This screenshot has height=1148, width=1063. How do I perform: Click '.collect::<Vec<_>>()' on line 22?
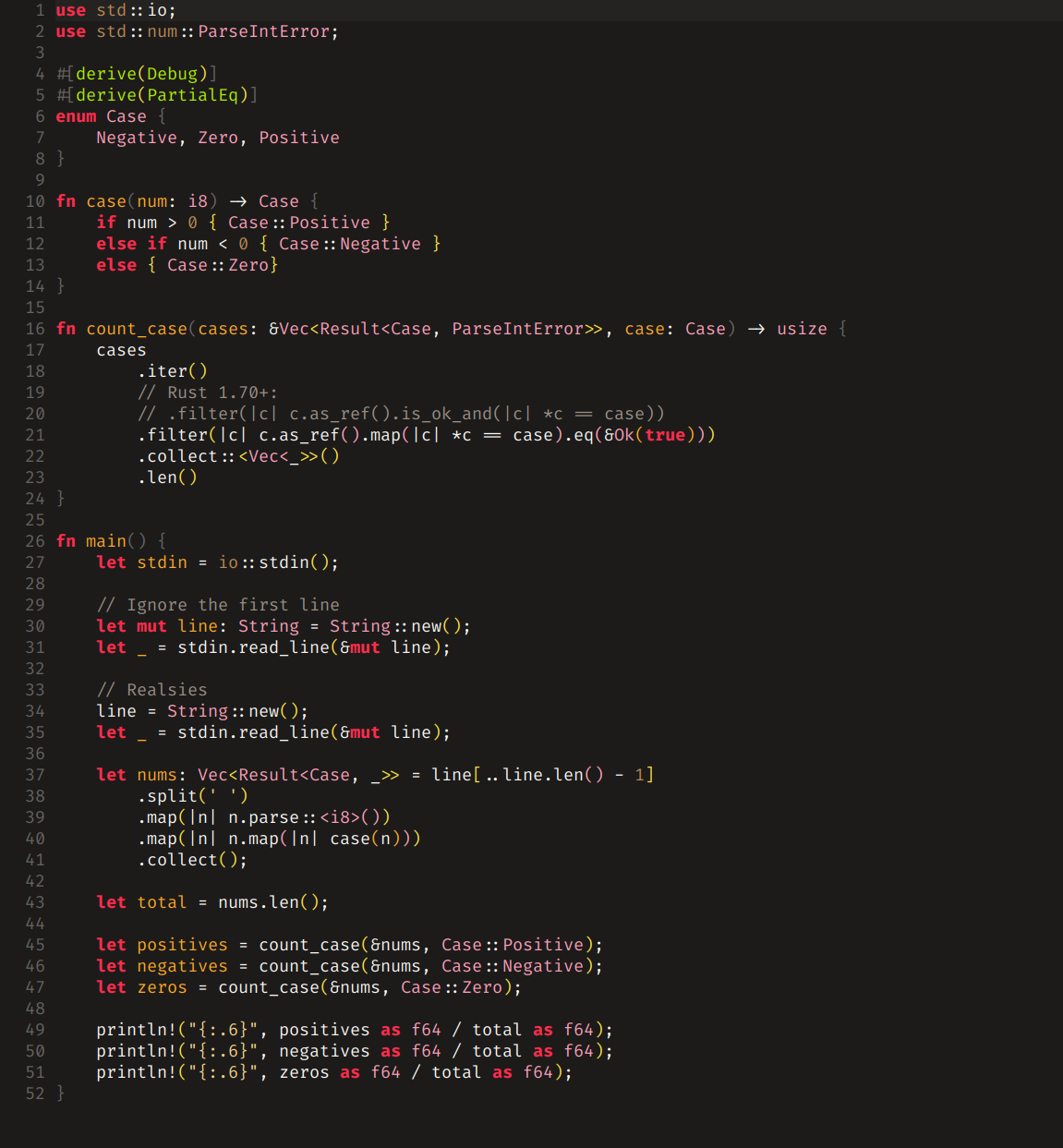(238, 456)
